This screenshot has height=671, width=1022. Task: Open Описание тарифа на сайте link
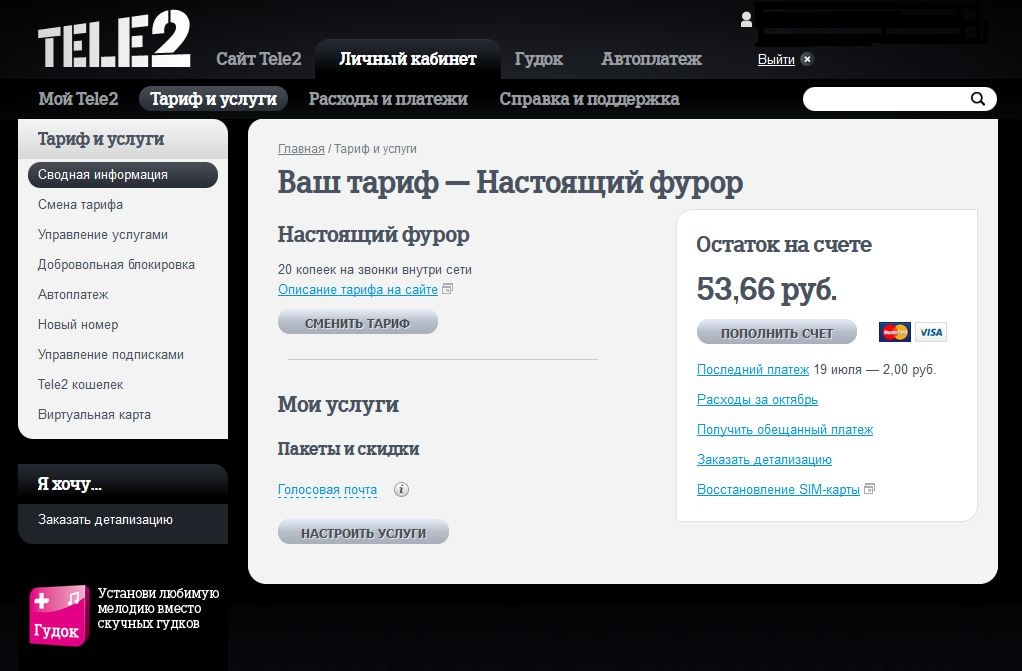358,290
